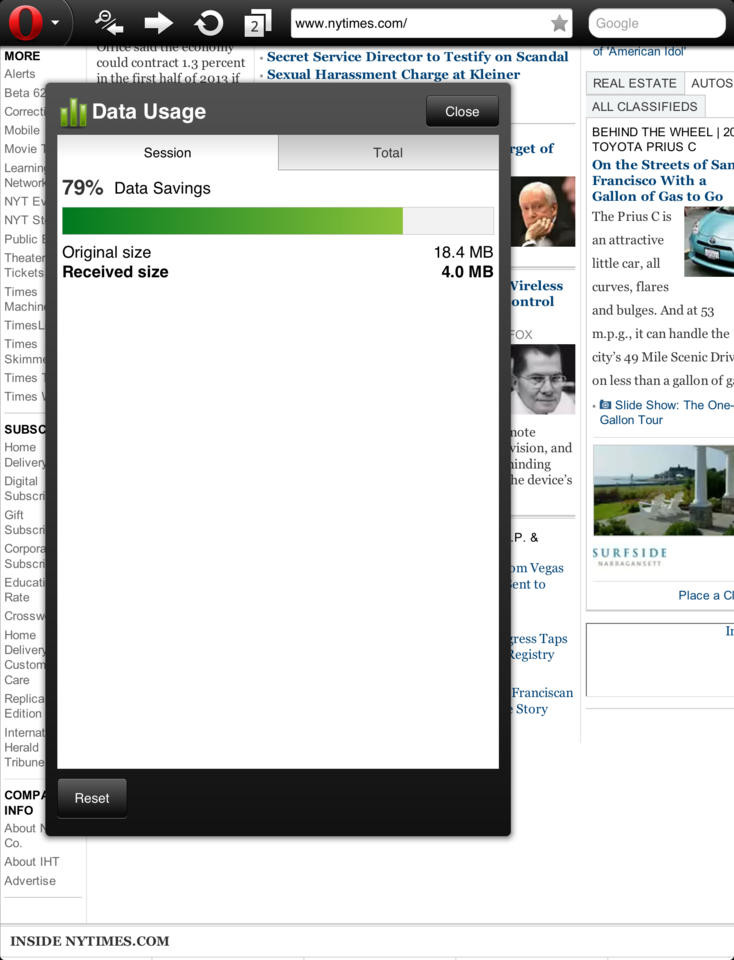Click the Received size 4.0 MB value
734x960 pixels.
(467, 272)
